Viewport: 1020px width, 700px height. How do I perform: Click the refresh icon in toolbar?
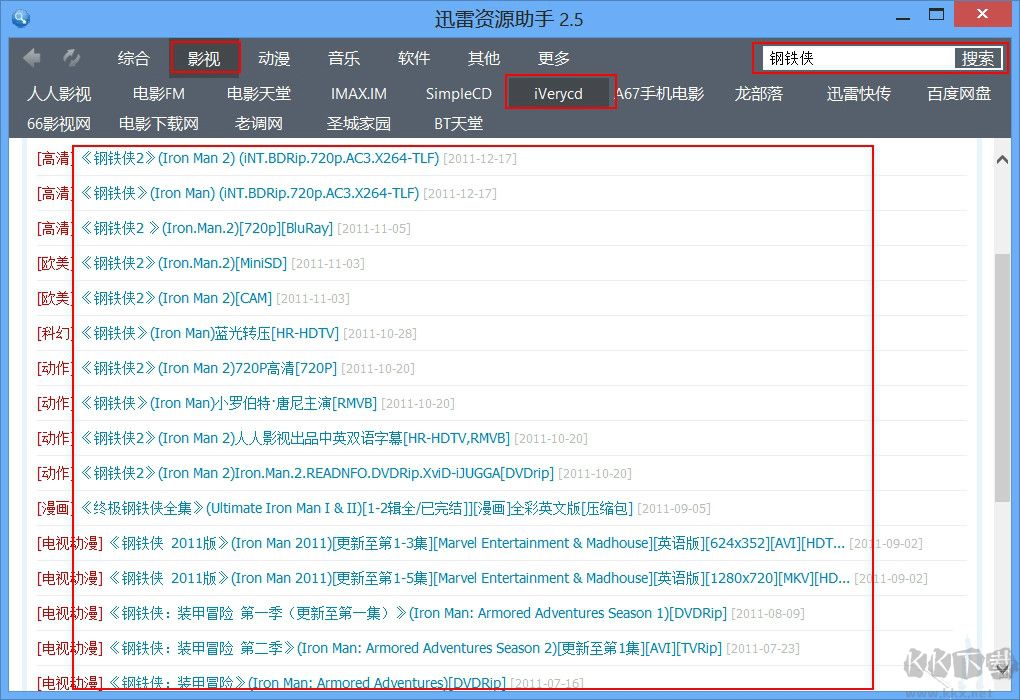pyautogui.click(x=72, y=58)
